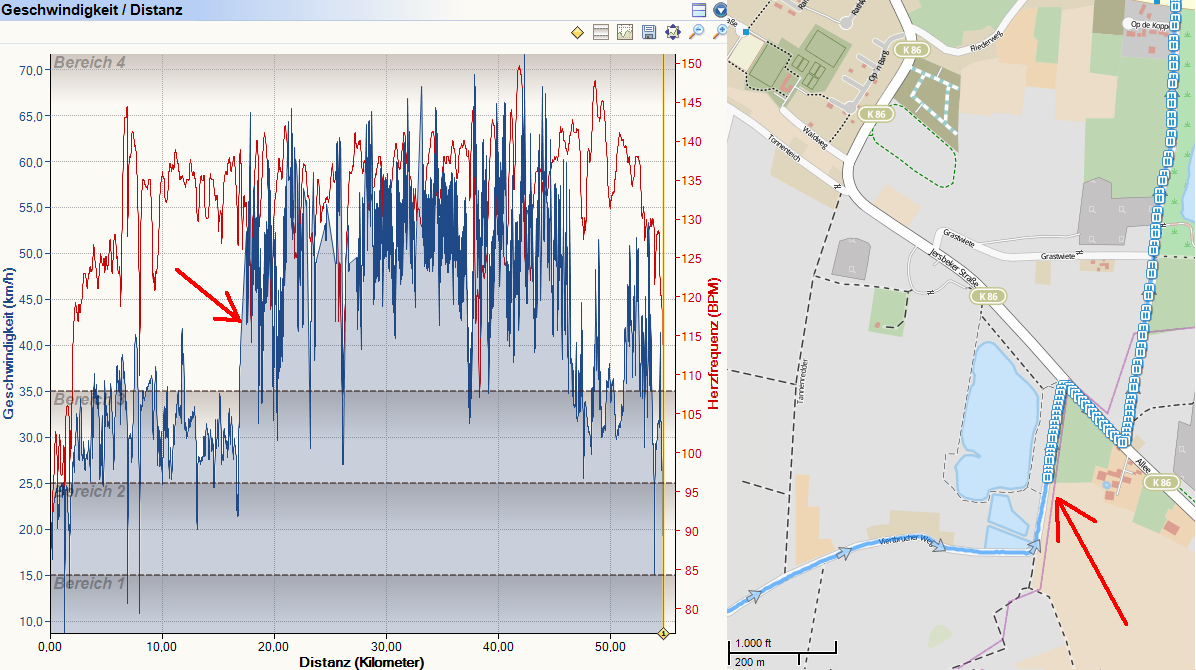Click the Bereich 4 zone band
This screenshot has width=1196, height=670.
pos(90,62)
